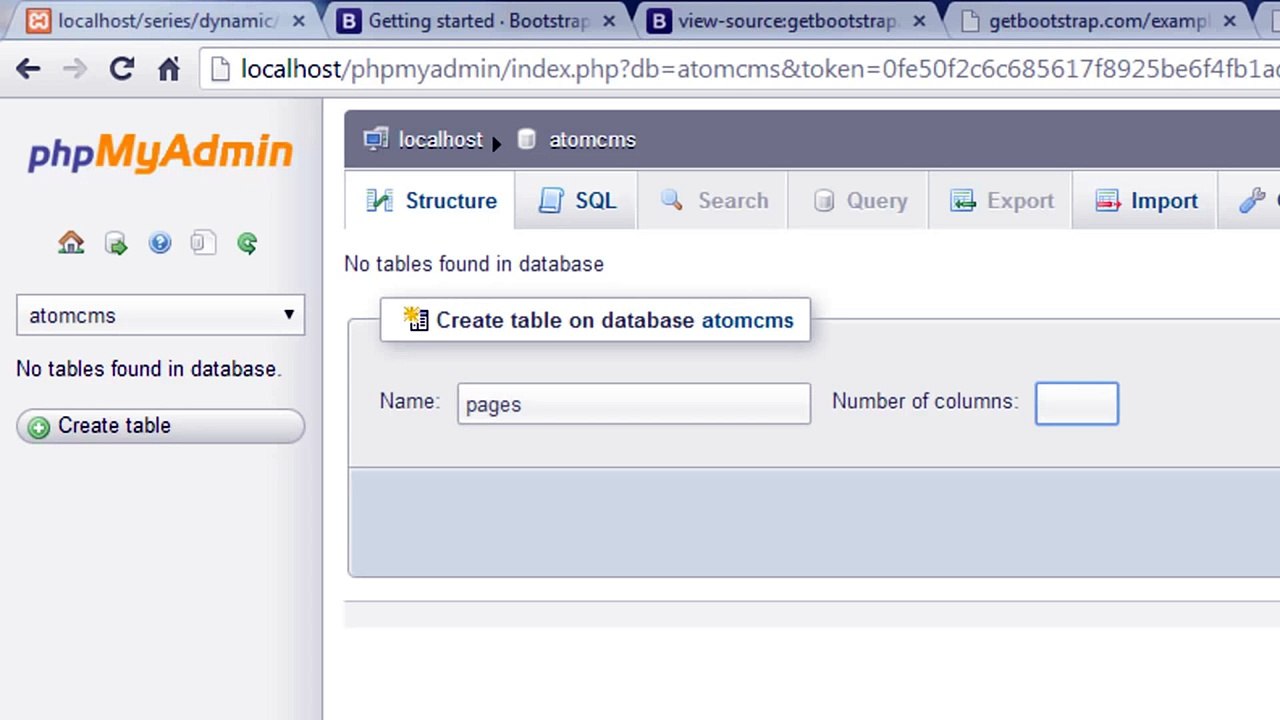
Task: Click the phpMyAdmin home icon
Action: (71, 243)
